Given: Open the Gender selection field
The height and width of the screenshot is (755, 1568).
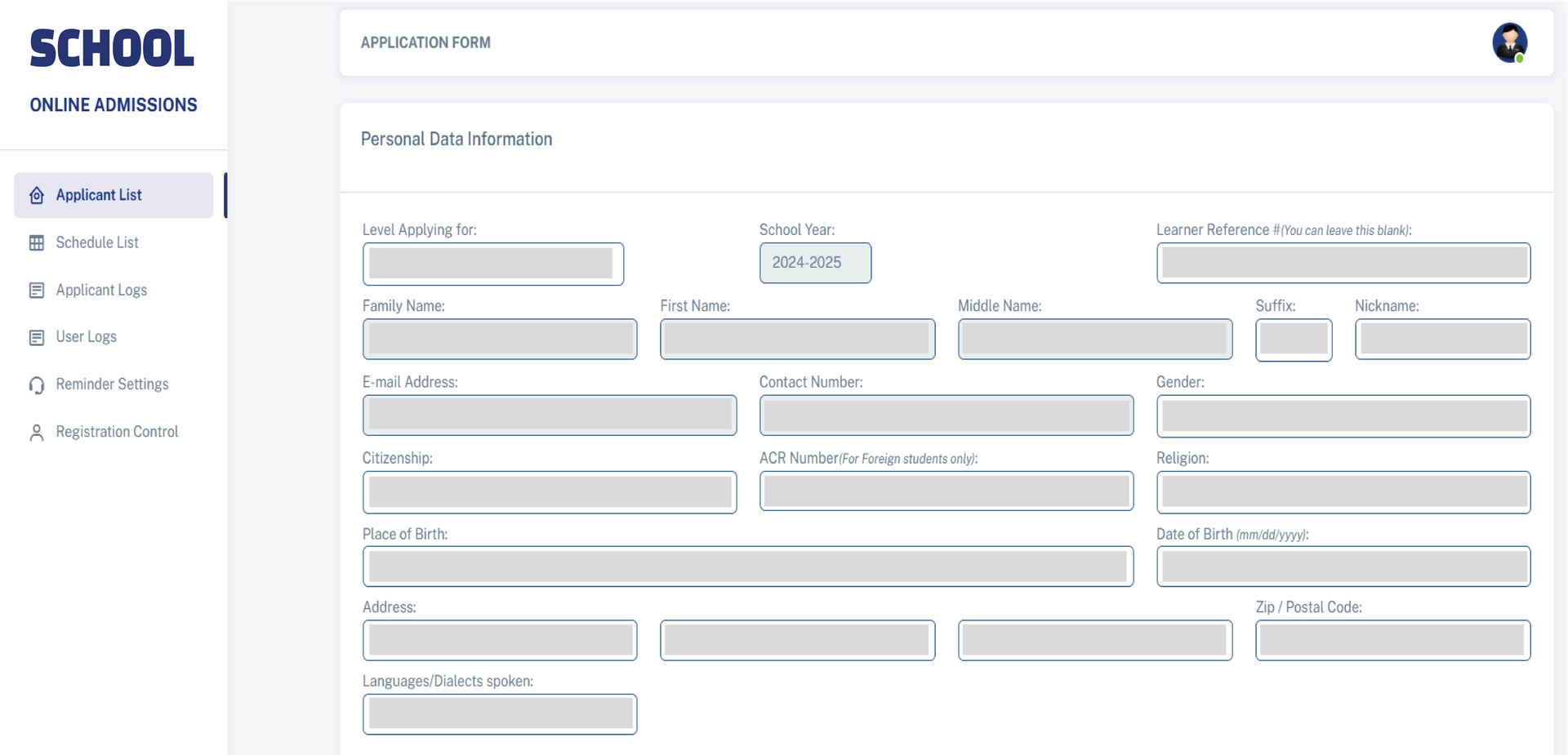Looking at the screenshot, I should pos(1343,416).
